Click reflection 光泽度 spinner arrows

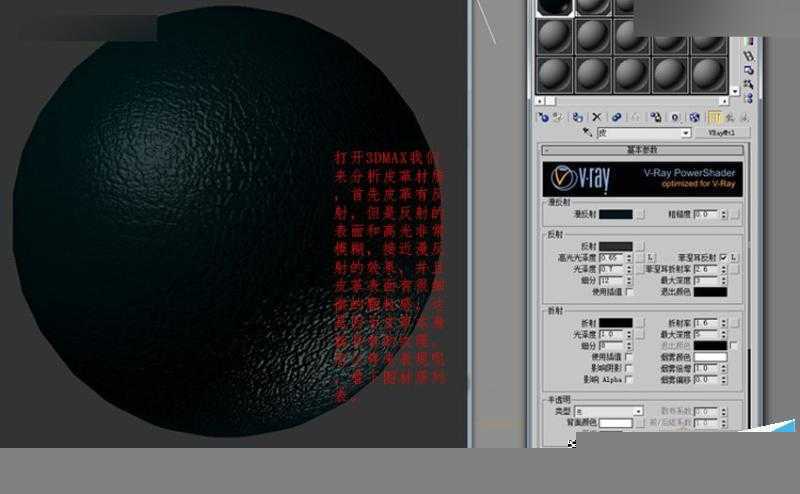coord(629,269)
